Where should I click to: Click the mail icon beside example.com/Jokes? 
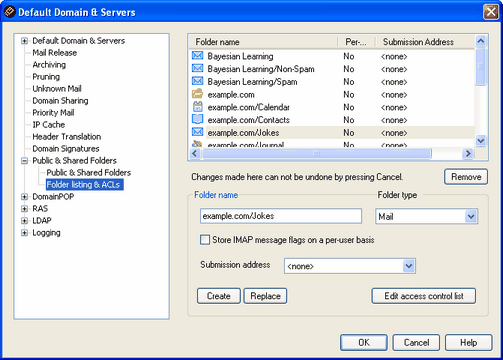[197, 132]
